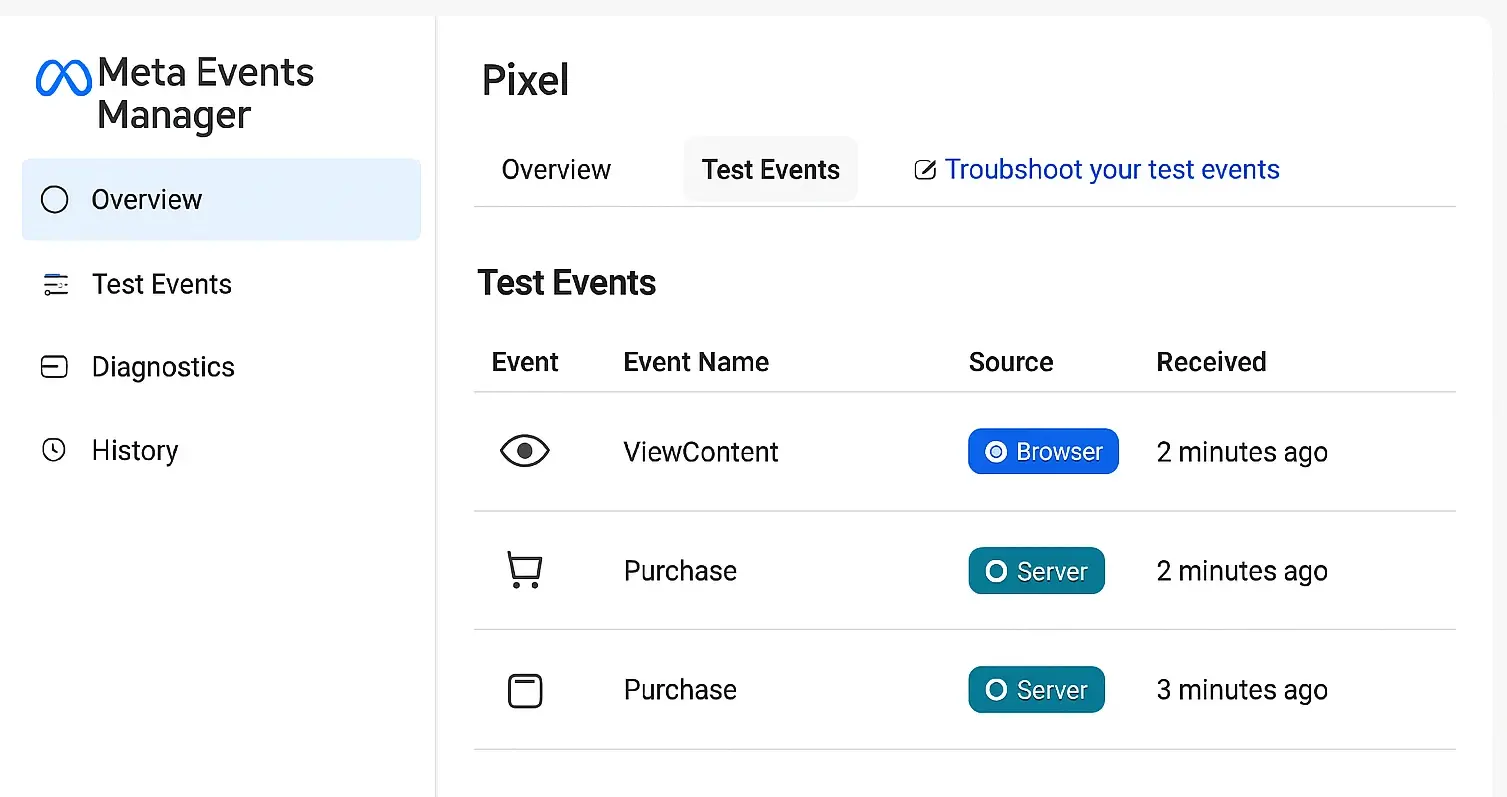Click the Diagnostics card icon in sidebar

click(54, 367)
